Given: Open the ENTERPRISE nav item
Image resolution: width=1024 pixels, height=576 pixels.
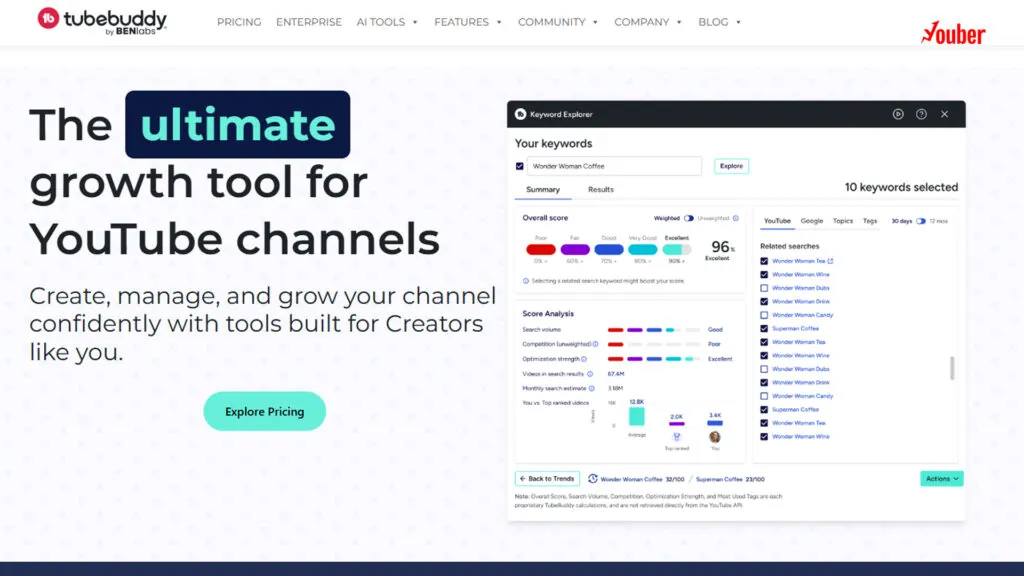Looking at the screenshot, I should 309,22.
